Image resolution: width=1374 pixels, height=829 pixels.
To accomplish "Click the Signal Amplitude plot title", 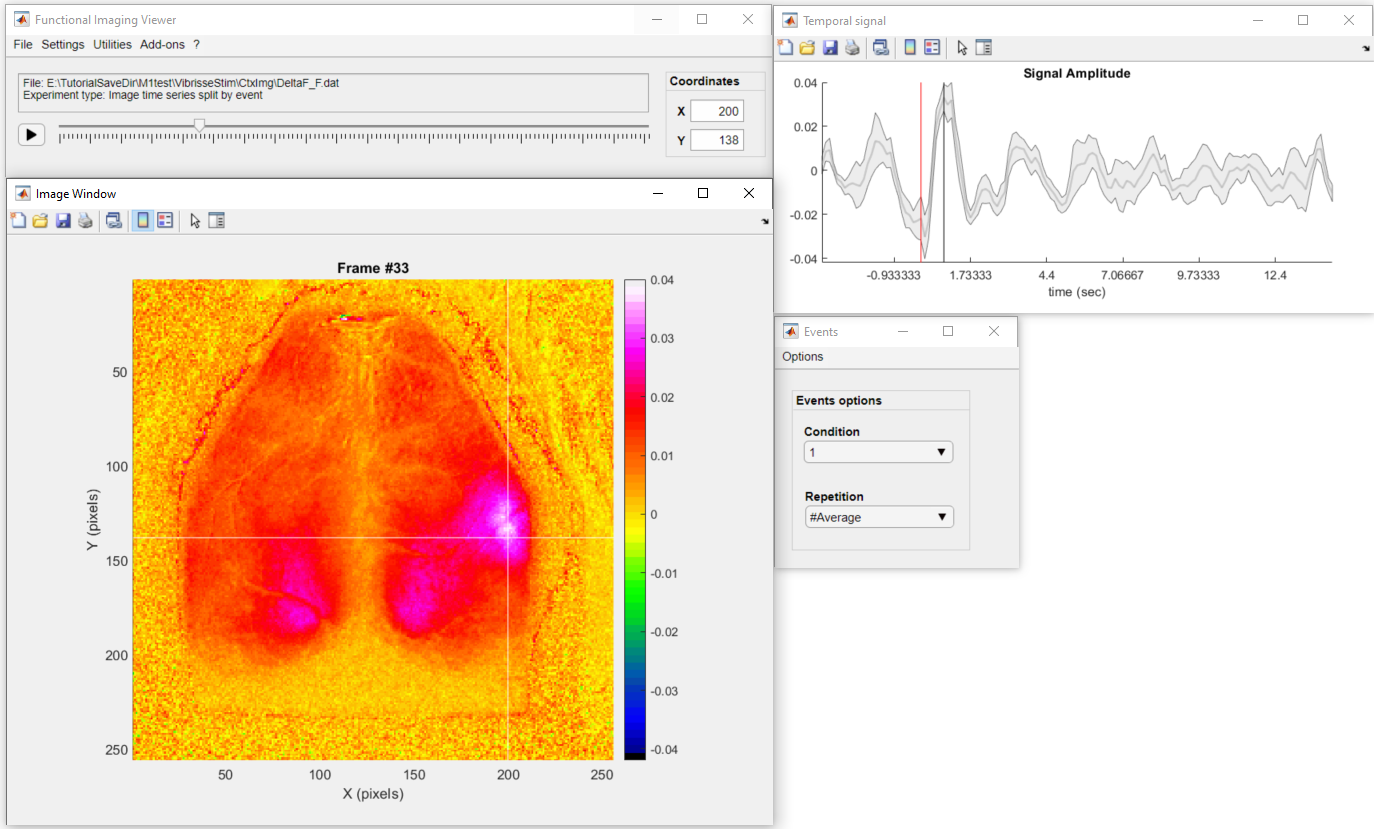I will (x=1077, y=73).
